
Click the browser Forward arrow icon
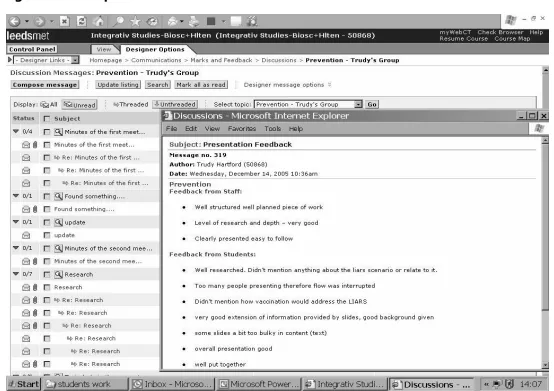(x=40, y=22)
